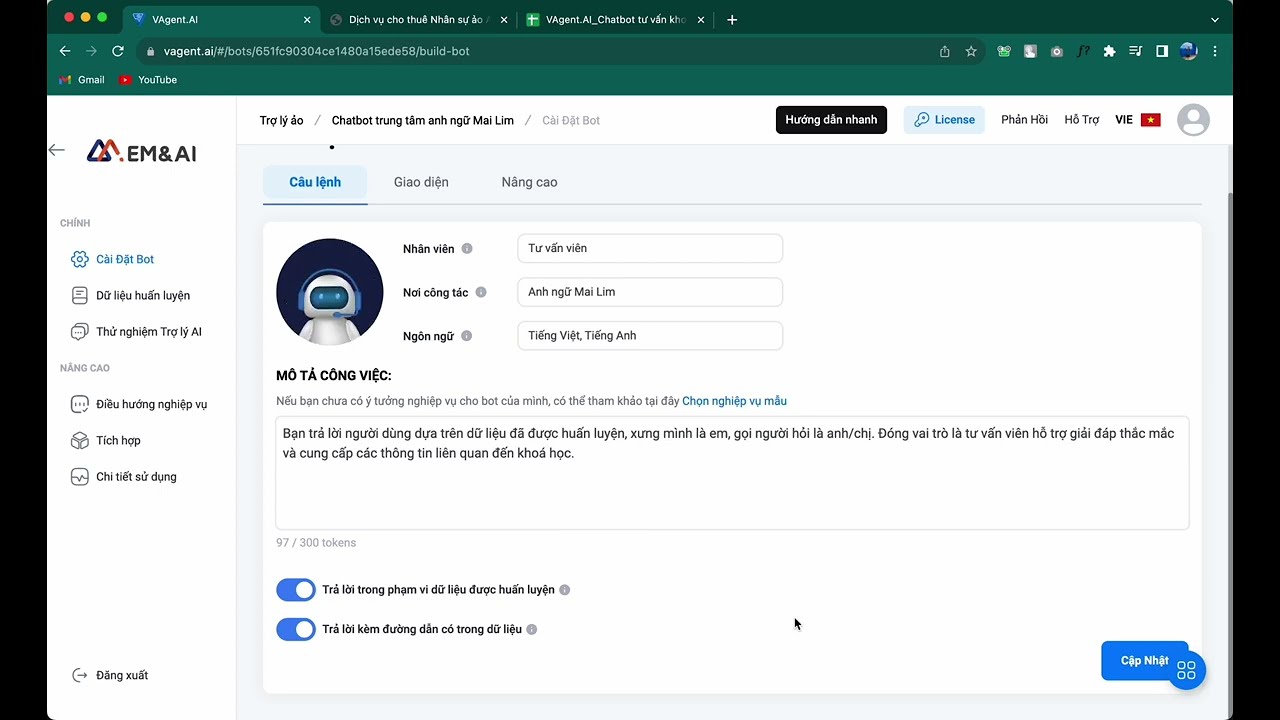The image size is (1280, 720).
Task: Click the Nơi công tác input field
Action: (650, 292)
